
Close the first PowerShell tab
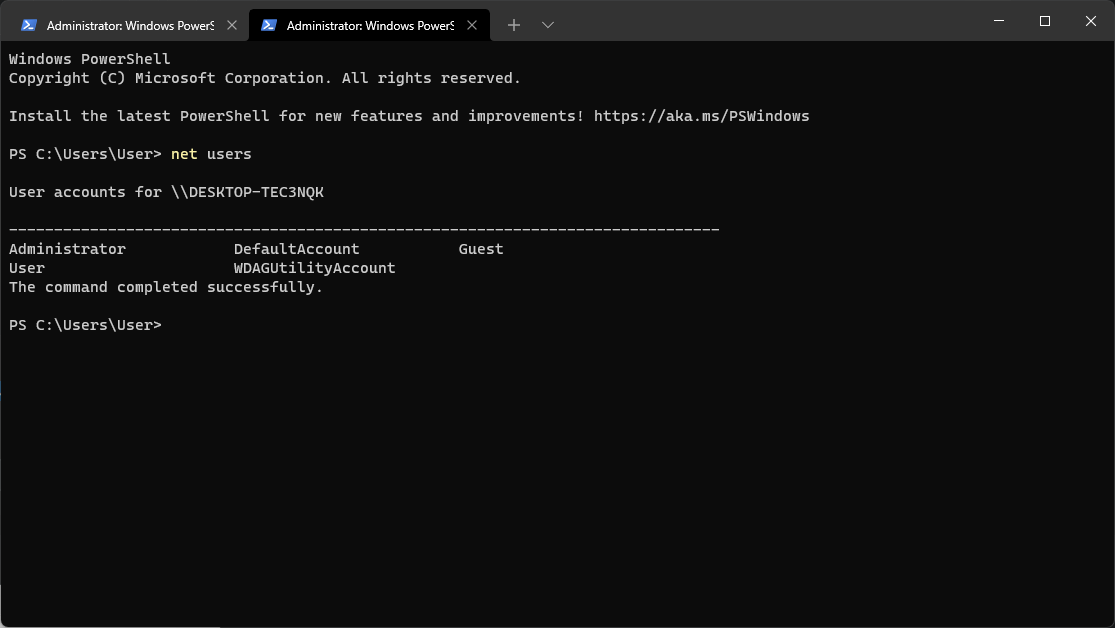click(232, 25)
